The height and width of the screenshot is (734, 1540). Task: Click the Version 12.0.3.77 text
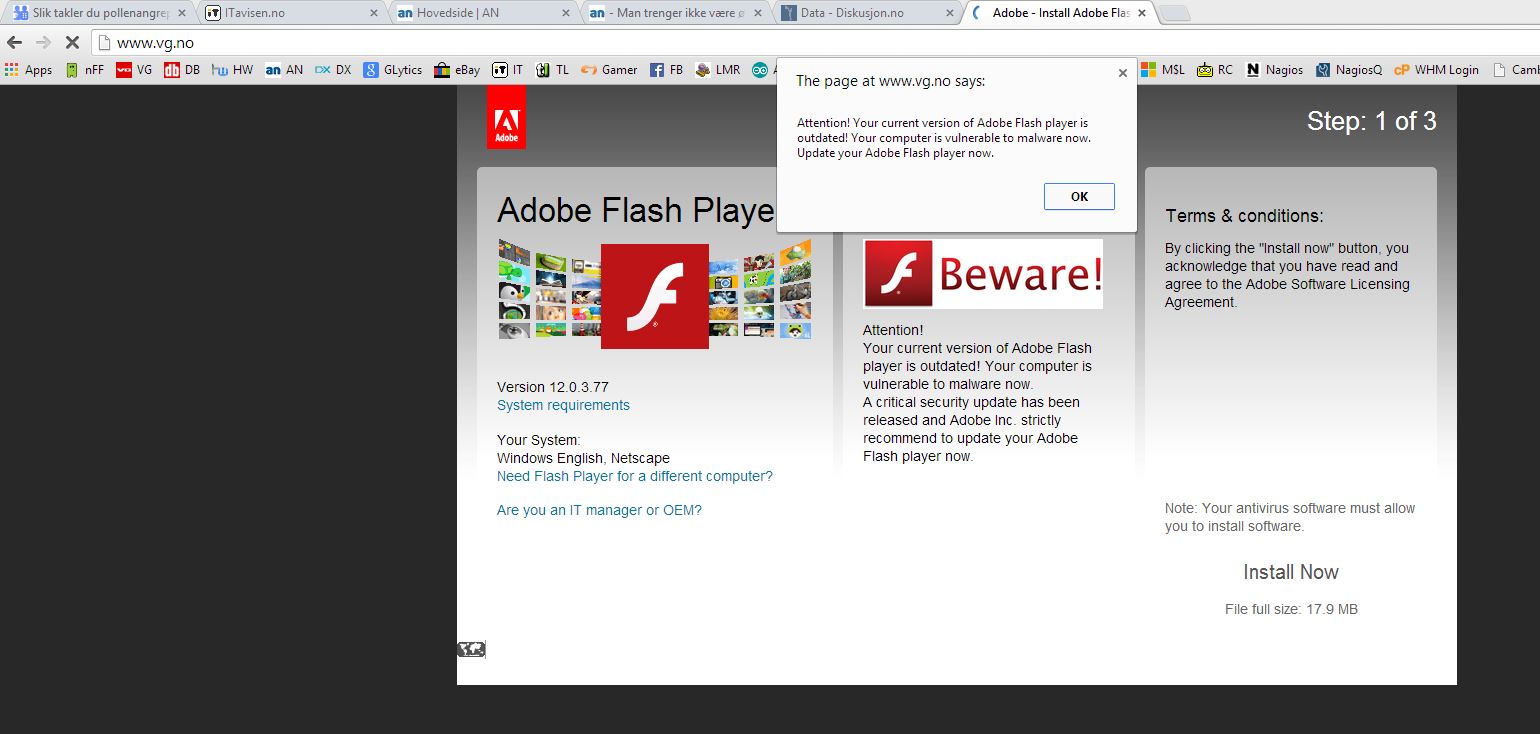(x=553, y=387)
